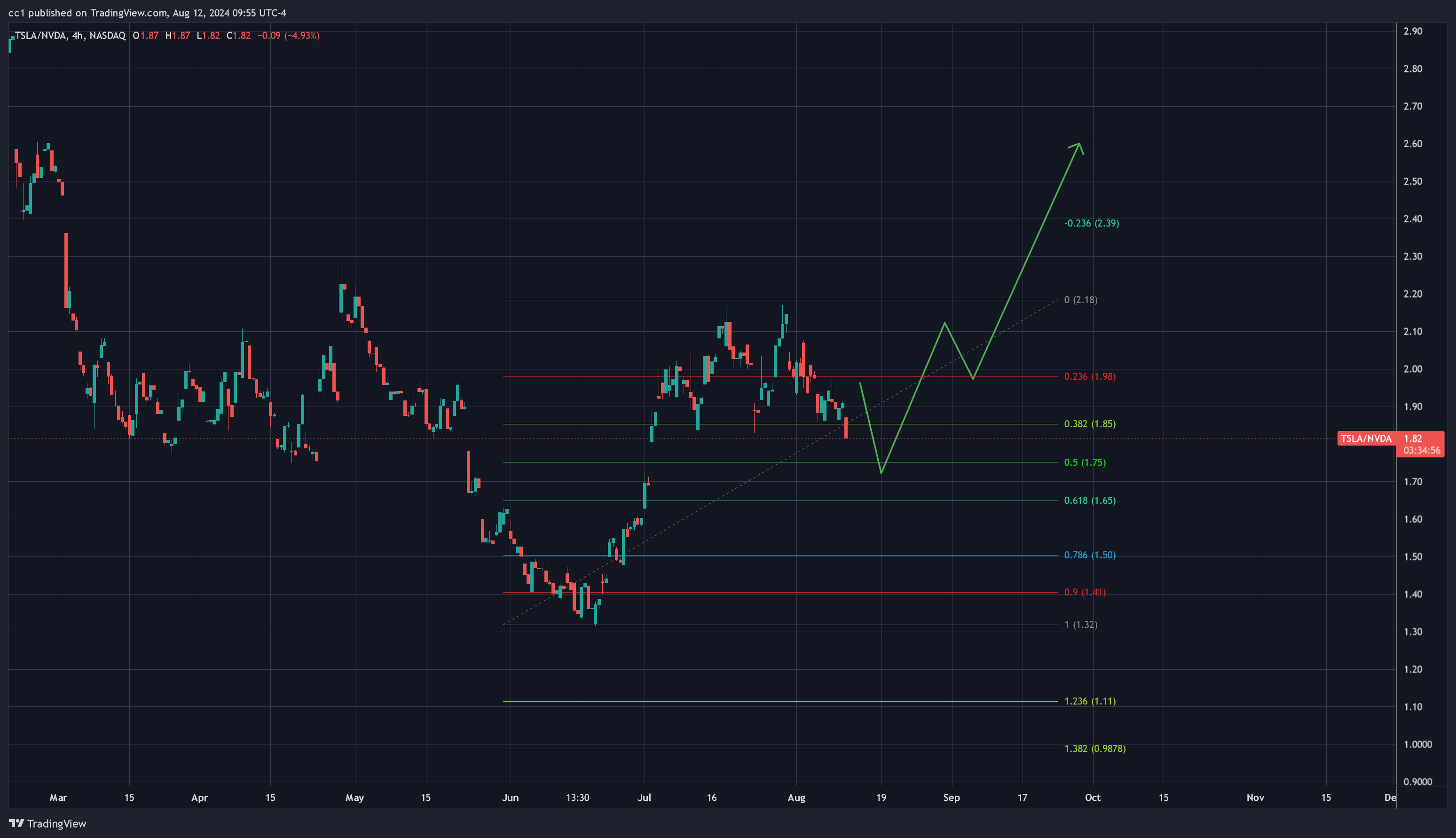Image resolution: width=1456 pixels, height=838 pixels.
Task: Click Apr on the time axis
Action: point(199,798)
